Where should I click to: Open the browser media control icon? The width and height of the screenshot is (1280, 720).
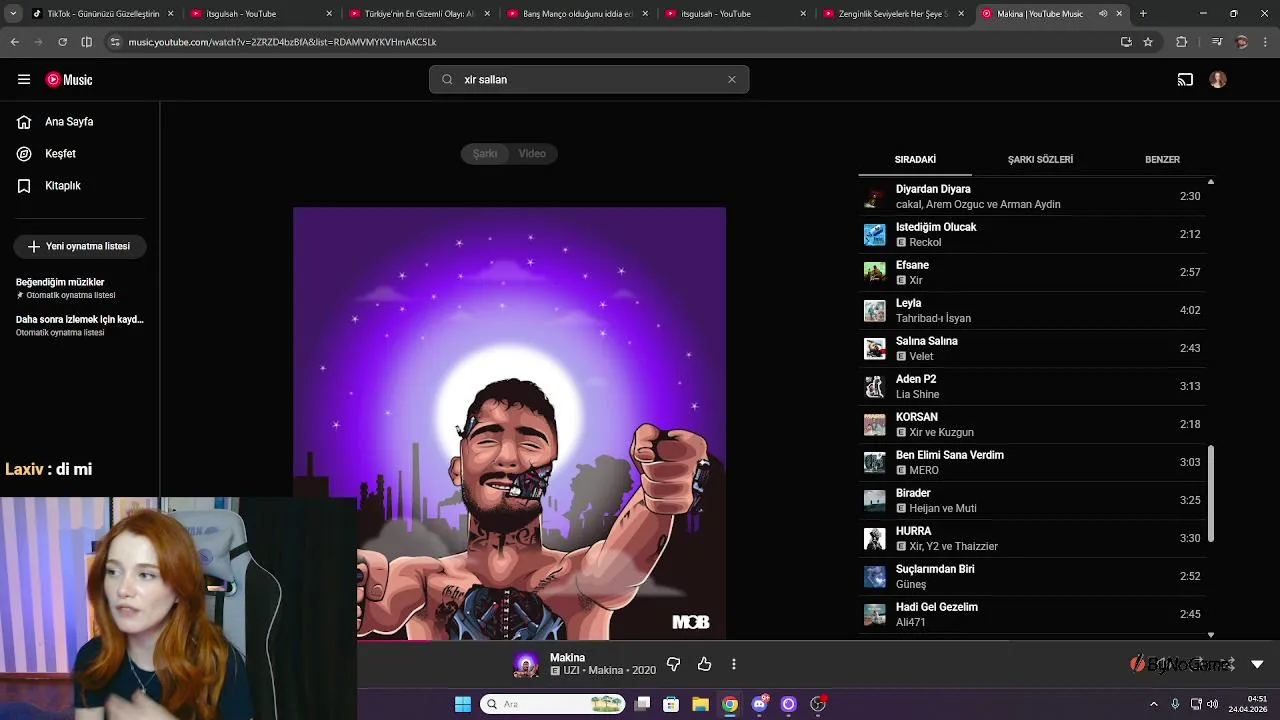1217,42
